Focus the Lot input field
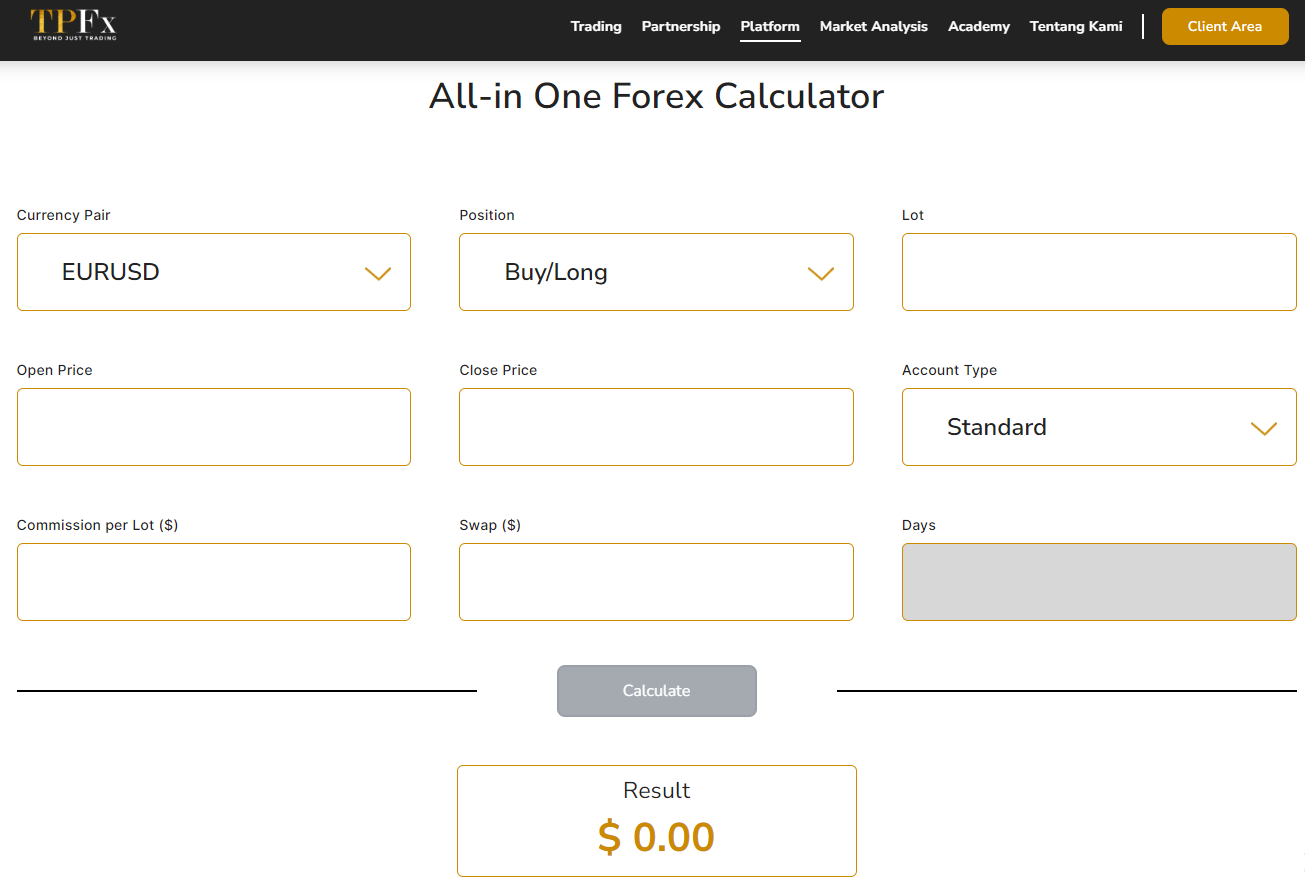This screenshot has height=888, width=1305. (1099, 272)
